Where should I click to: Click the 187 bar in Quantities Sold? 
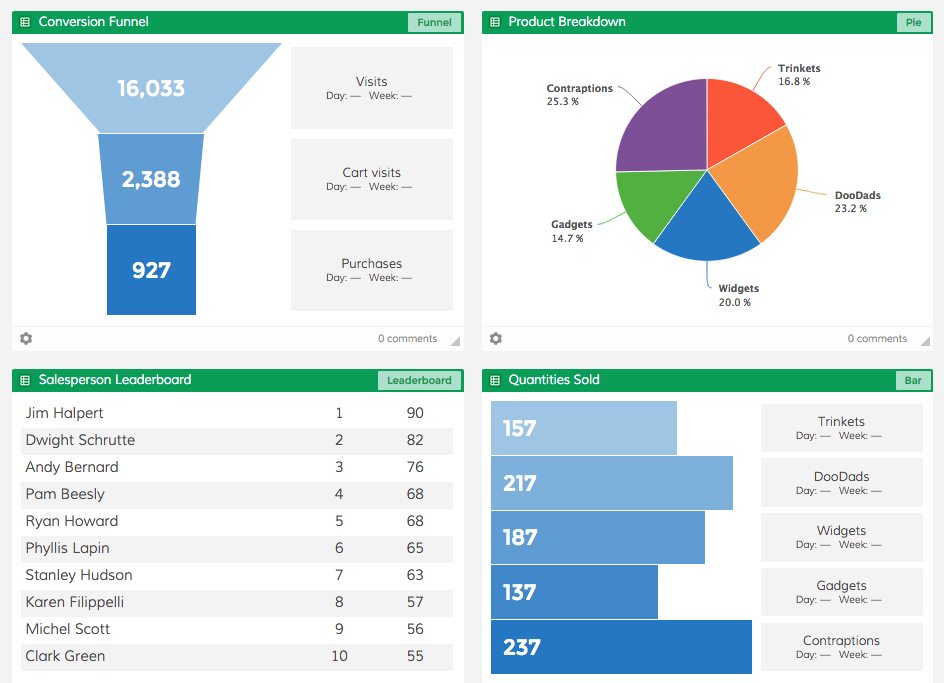(x=598, y=537)
